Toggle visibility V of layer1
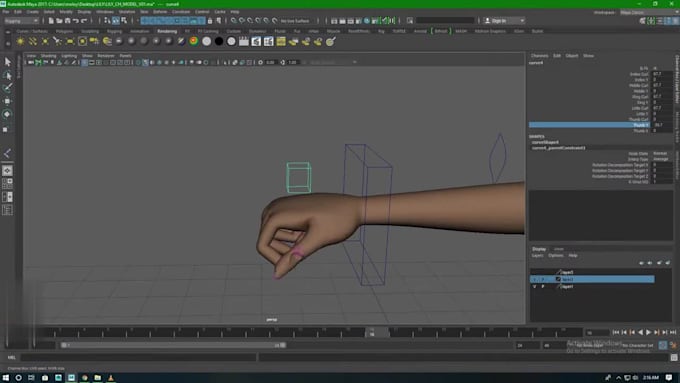Image resolution: width=680 pixels, height=383 pixels. pos(534,287)
